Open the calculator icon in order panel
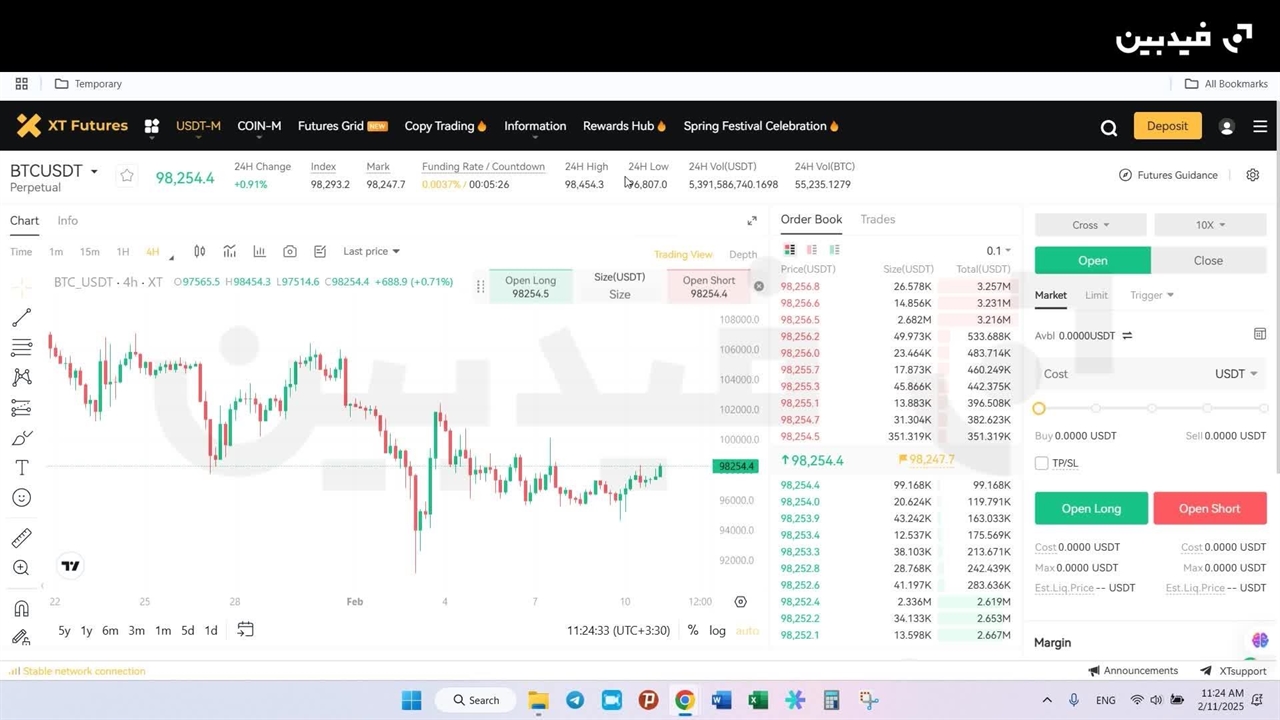This screenshot has height=720, width=1280. (x=1259, y=334)
